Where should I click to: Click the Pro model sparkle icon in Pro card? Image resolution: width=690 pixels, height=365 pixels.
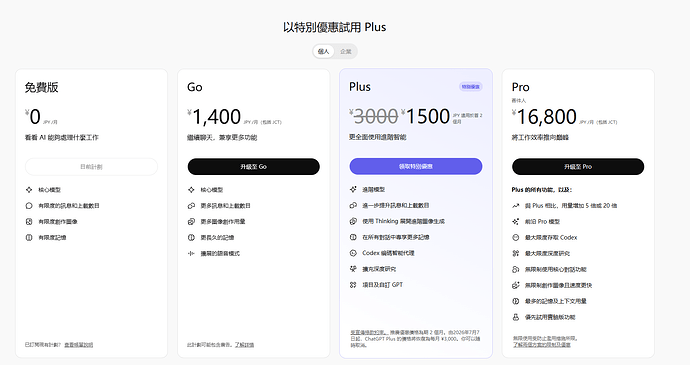coord(516,221)
